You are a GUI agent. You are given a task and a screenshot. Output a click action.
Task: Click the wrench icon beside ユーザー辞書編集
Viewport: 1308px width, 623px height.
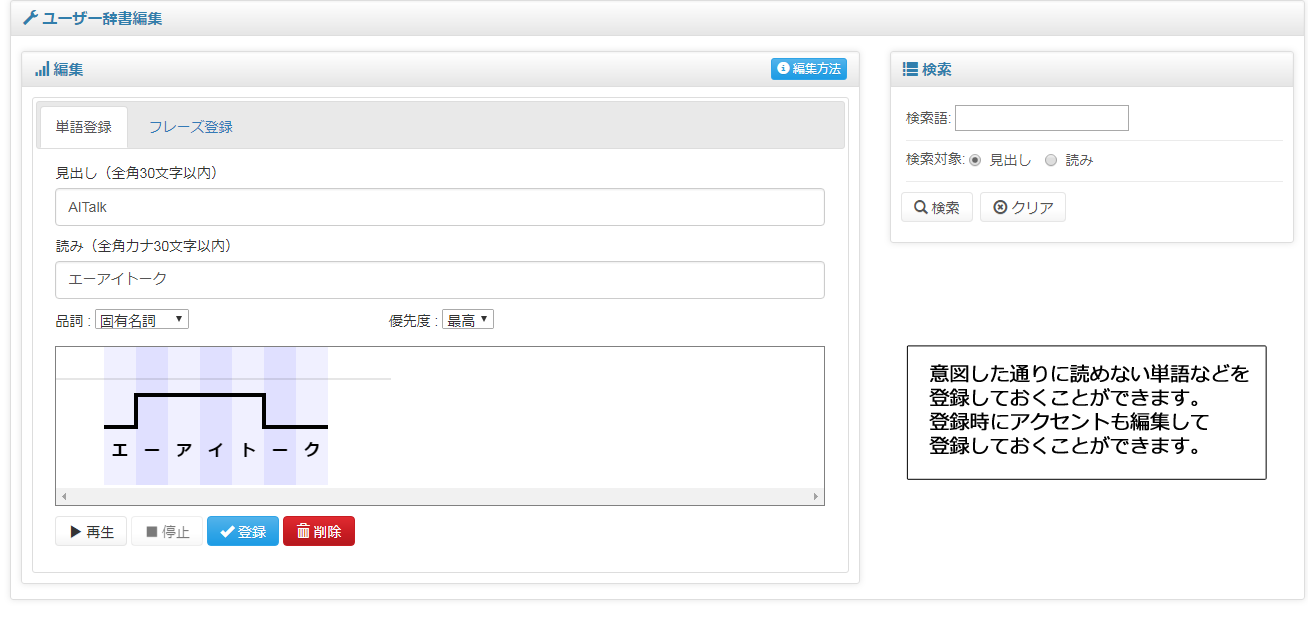30,18
